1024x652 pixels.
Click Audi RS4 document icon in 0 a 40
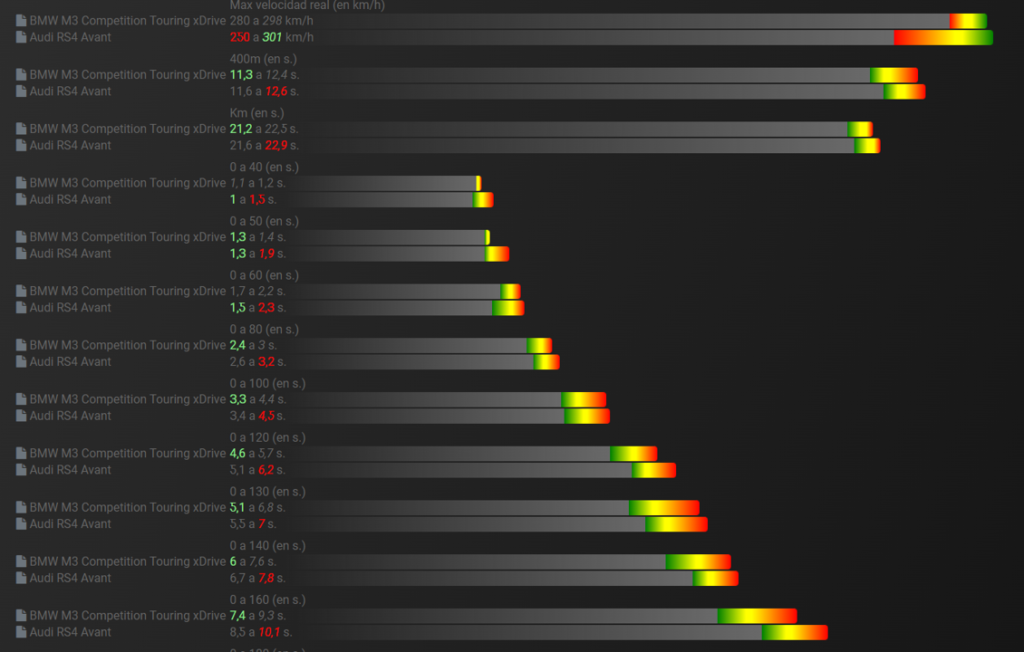(x=21, y=199)
